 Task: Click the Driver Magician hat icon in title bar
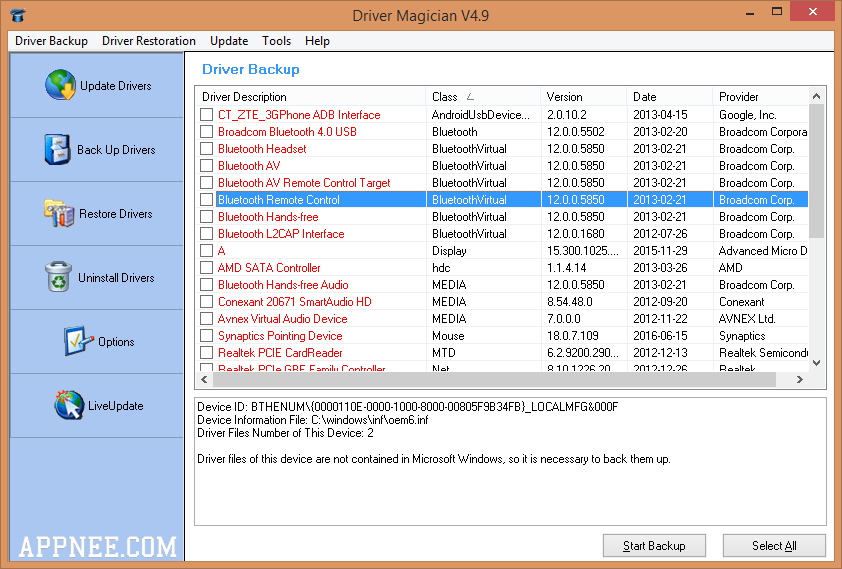18,15
